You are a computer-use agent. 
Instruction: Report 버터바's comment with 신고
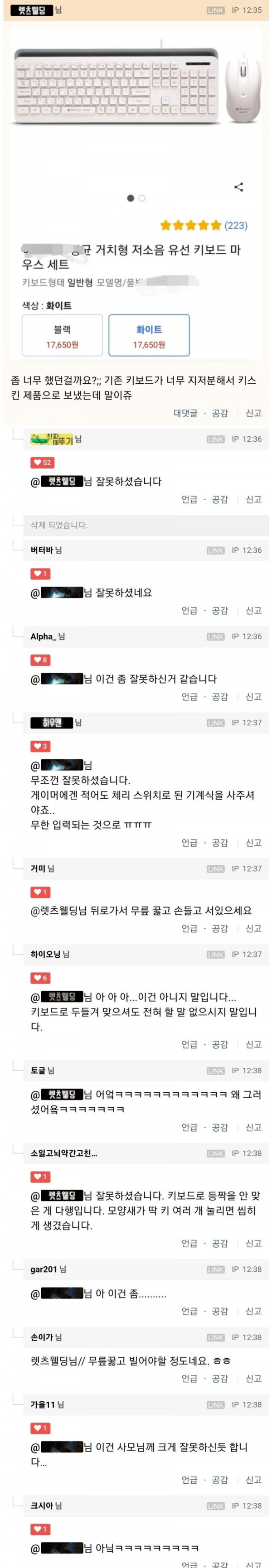point(254,611)
